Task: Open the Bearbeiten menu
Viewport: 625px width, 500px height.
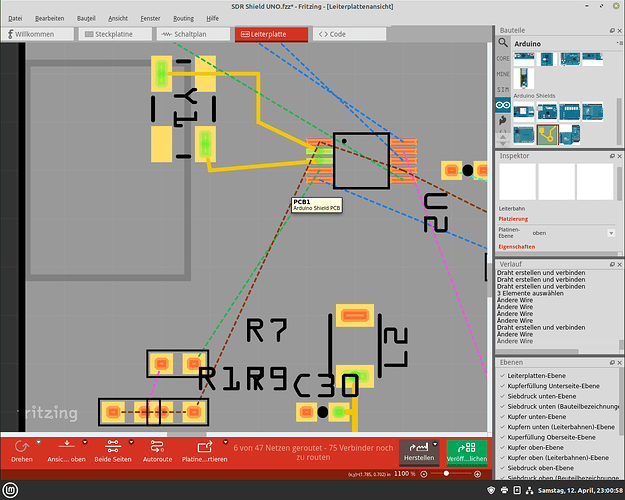Action: tap(49, 18)
